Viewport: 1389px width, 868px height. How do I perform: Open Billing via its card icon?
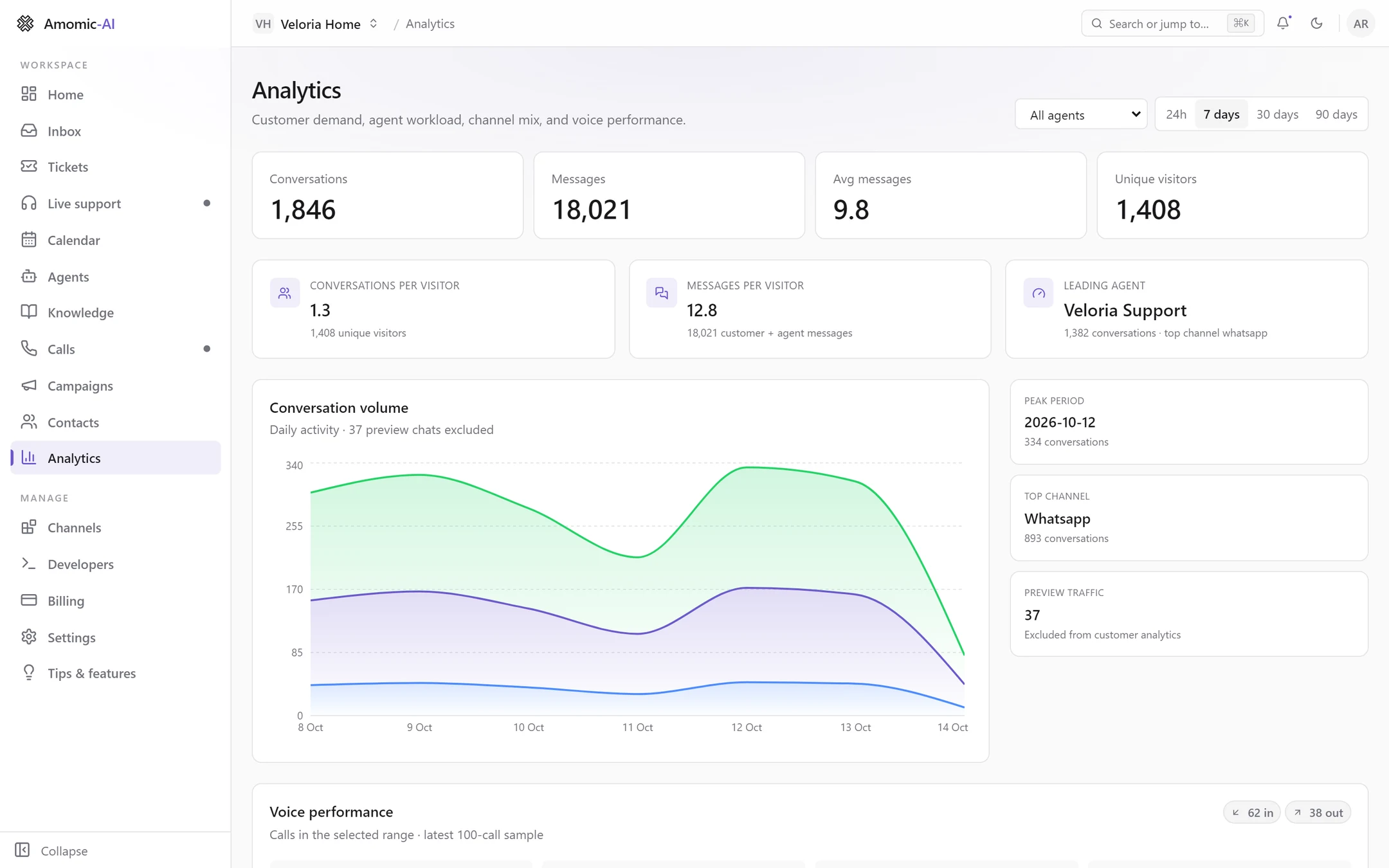click(x=29, y=601)
